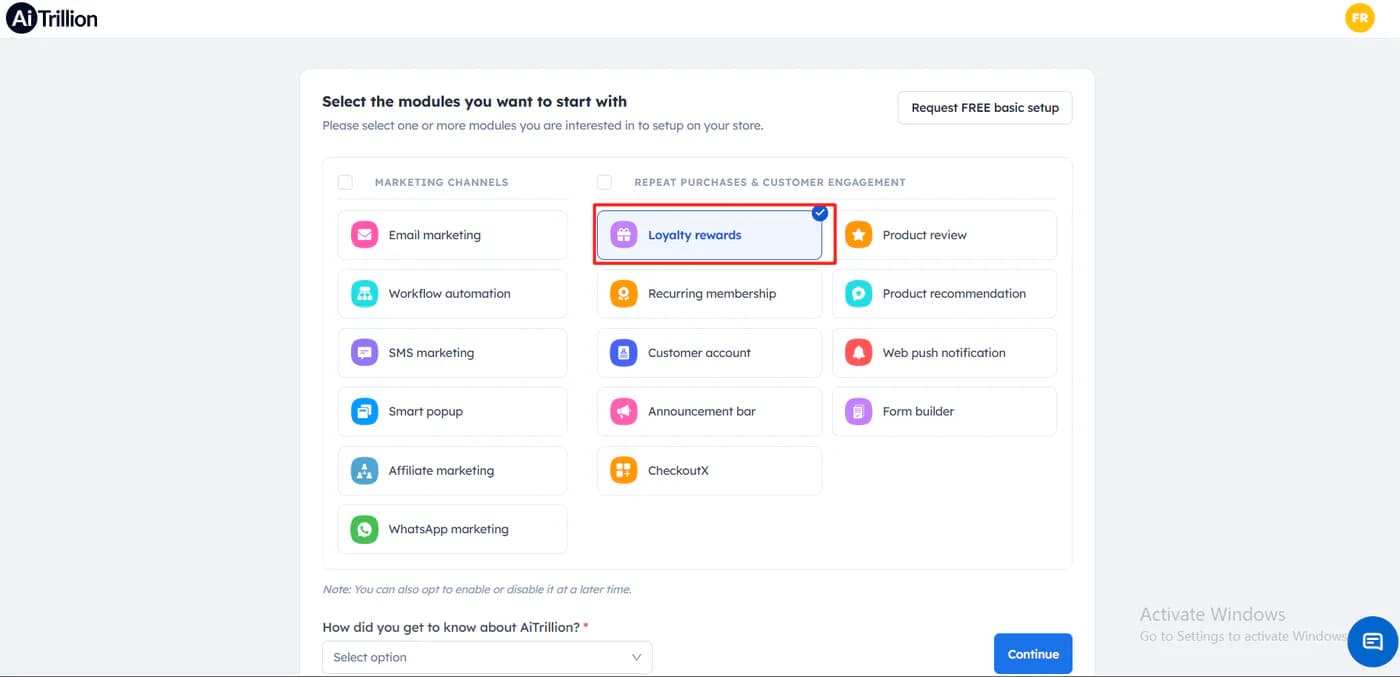
Task: Check the Repeat Purchases & Customer Engagement checkbox
Action: click(604, 182)
